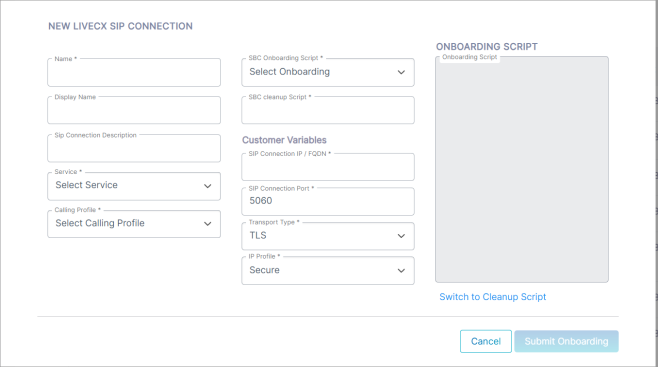Image resolution: width=658 pixels, height=367 pixels.
Task: Expand the Select Calling Profile dropdown
Action: [x=134, y=224]
